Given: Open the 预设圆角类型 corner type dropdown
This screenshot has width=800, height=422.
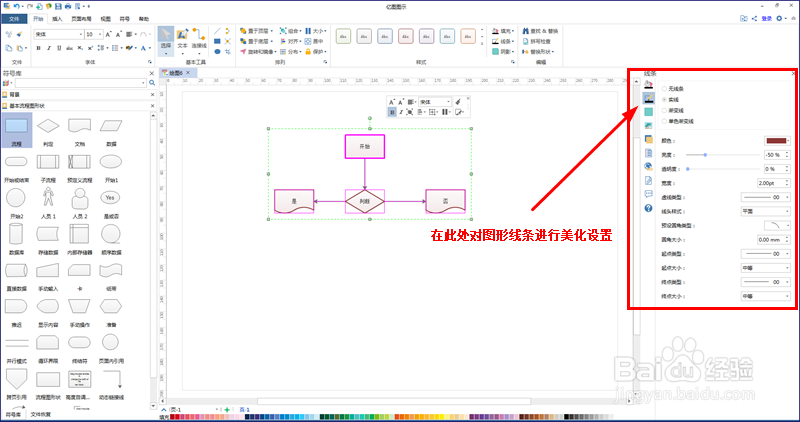Looking at the screenshot, I should [777, 226].
